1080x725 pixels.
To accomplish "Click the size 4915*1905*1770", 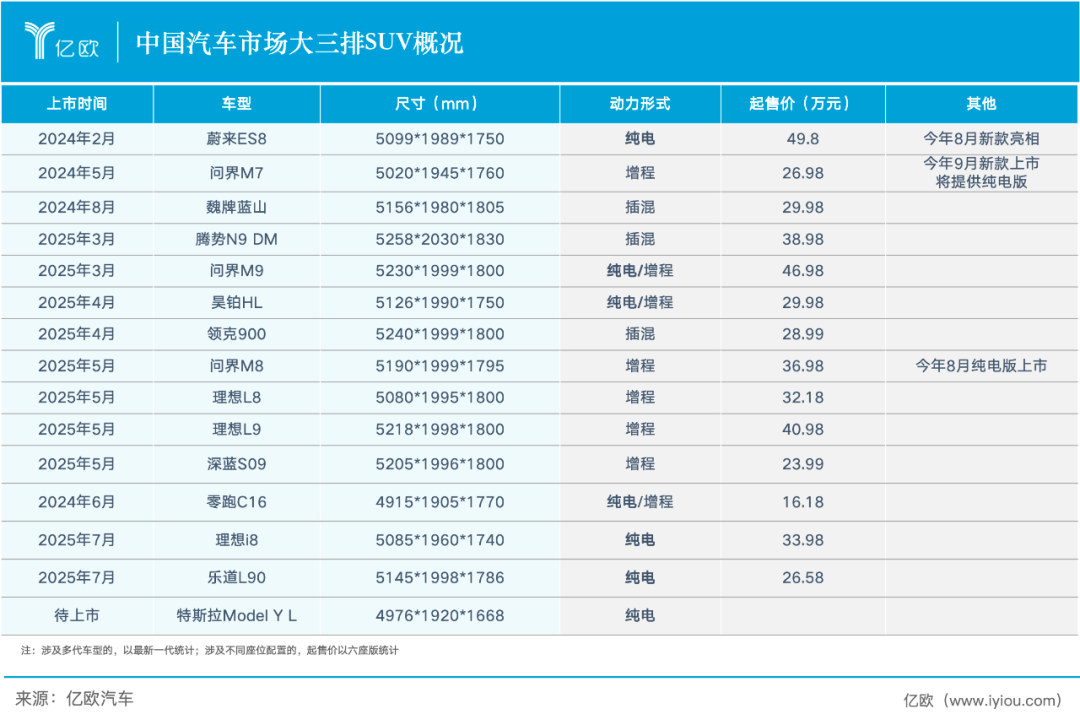I will [x=439, y=502].
